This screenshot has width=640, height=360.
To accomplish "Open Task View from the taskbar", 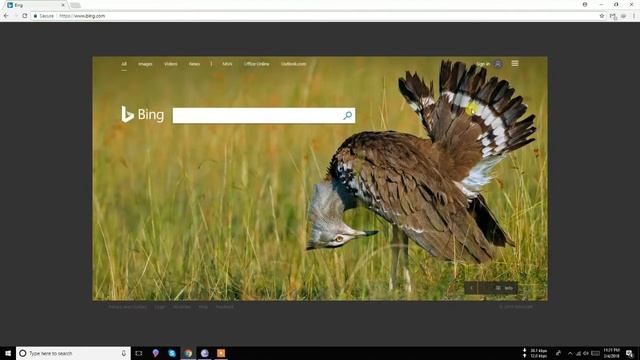I will click(139, 353).
